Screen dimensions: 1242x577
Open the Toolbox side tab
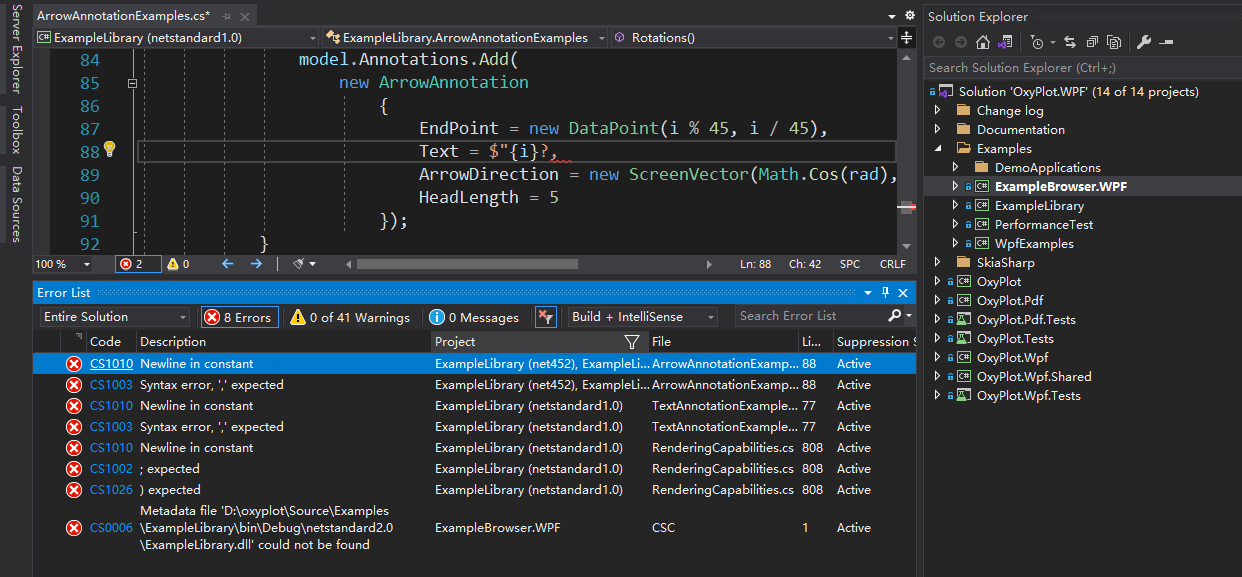point(16,129)
